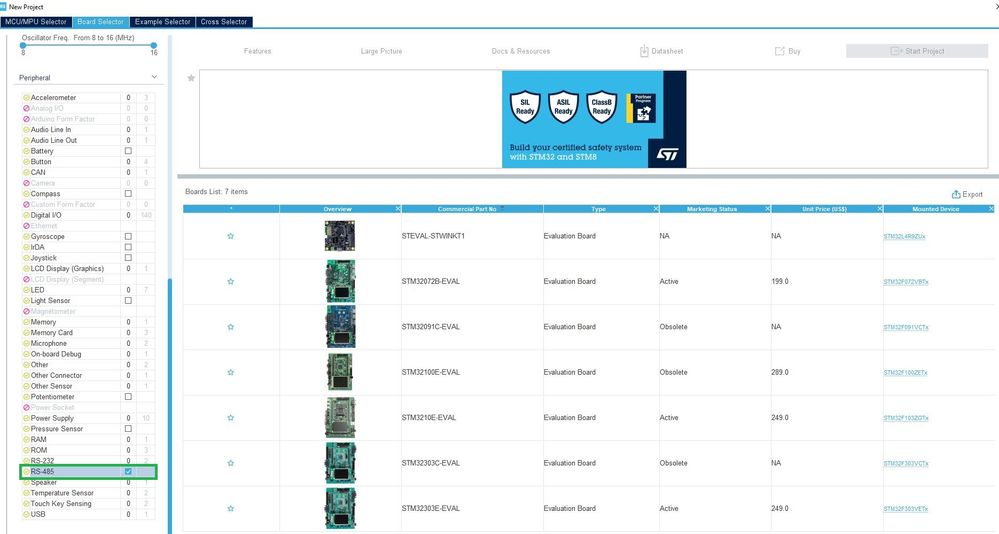
Task: Select the STEVAL-STWINKT1 board thumbnail
Action: 340,236
